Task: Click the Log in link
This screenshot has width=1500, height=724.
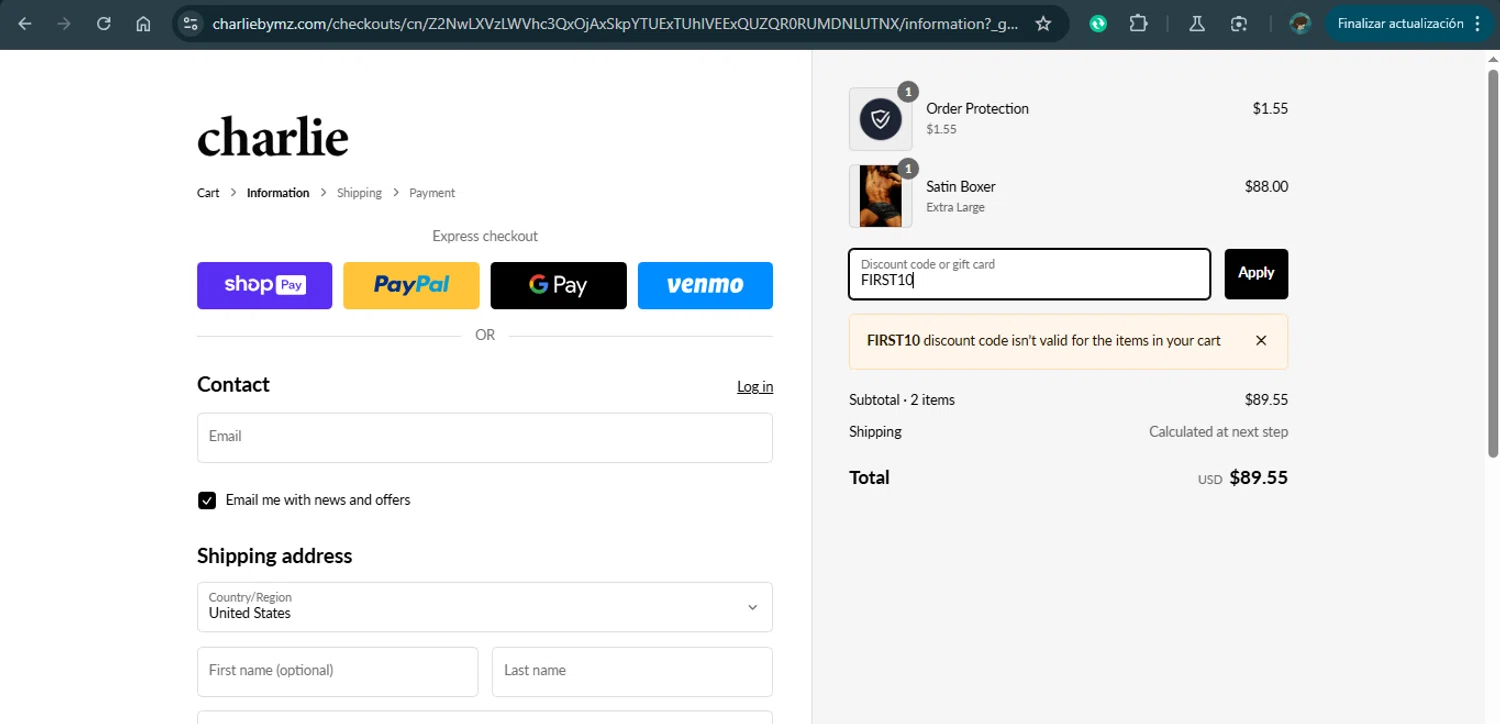Action: click(755, 387)
